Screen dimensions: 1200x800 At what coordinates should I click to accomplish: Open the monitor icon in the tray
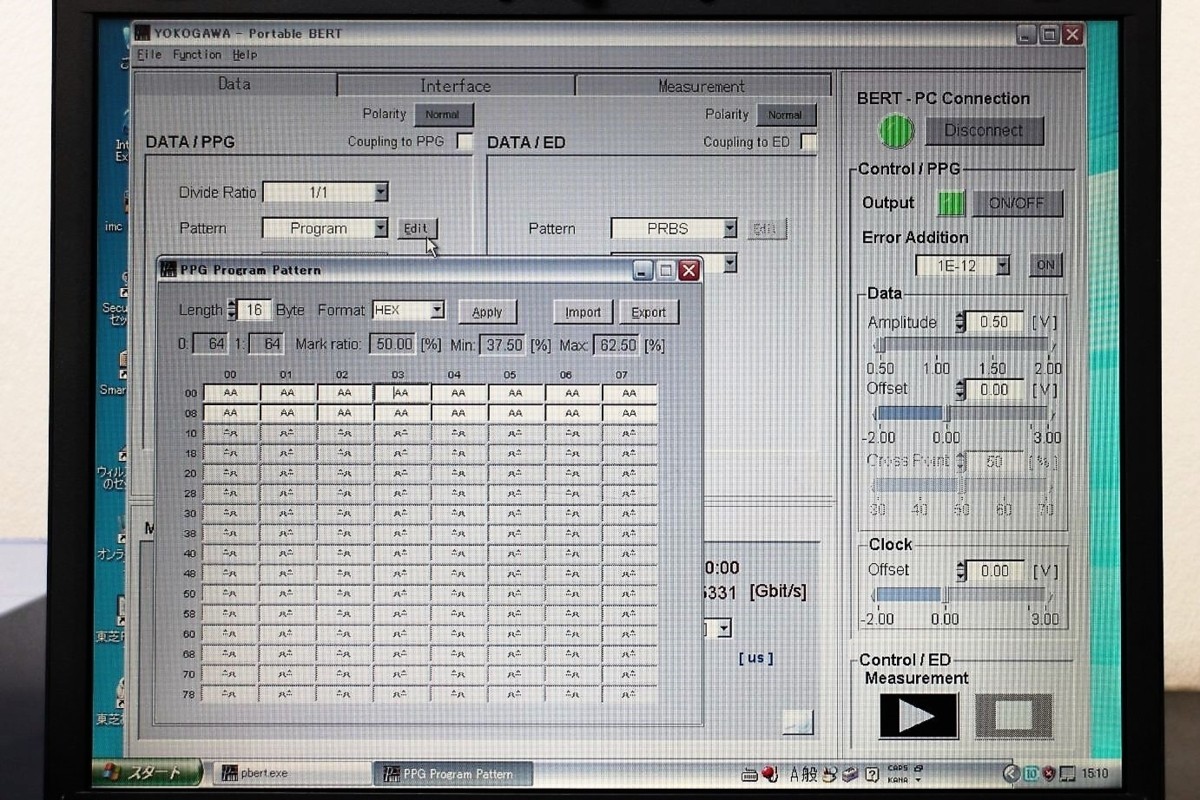1067,773
